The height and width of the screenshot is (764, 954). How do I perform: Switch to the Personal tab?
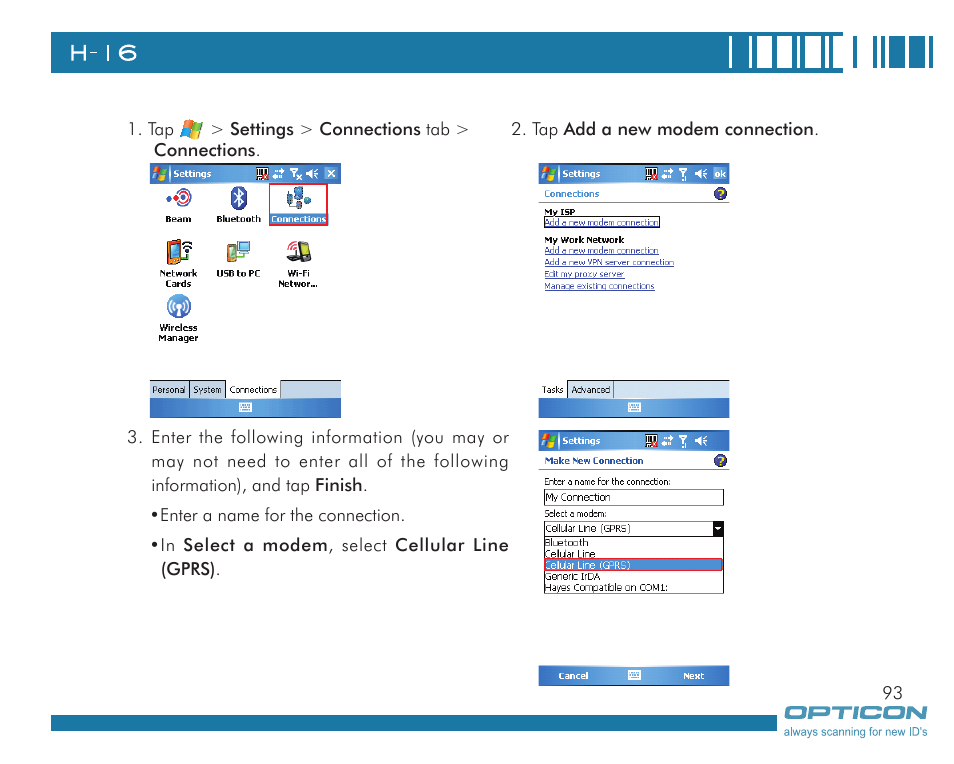[169, 389]
